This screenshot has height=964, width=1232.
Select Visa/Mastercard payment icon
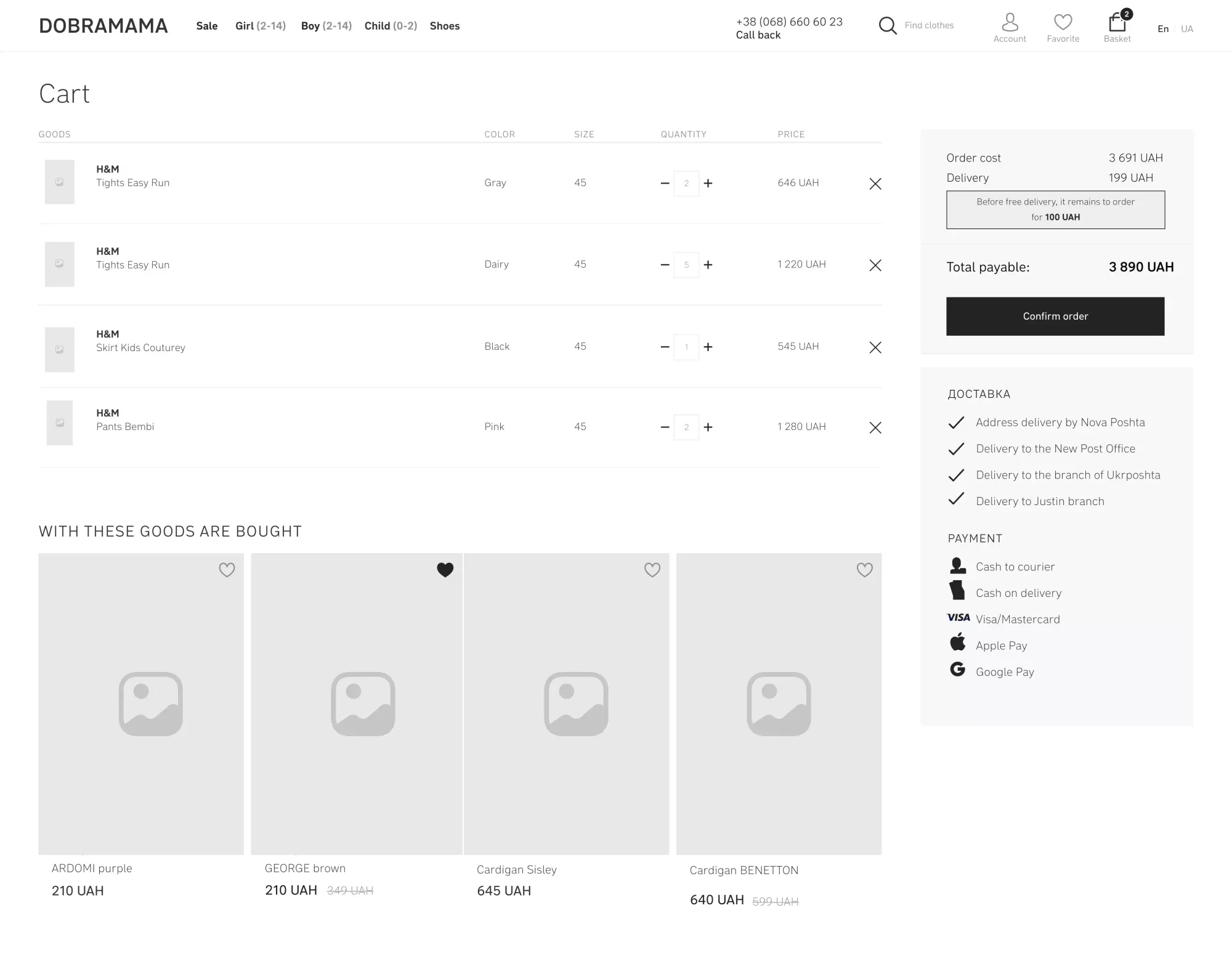(958, 617)
